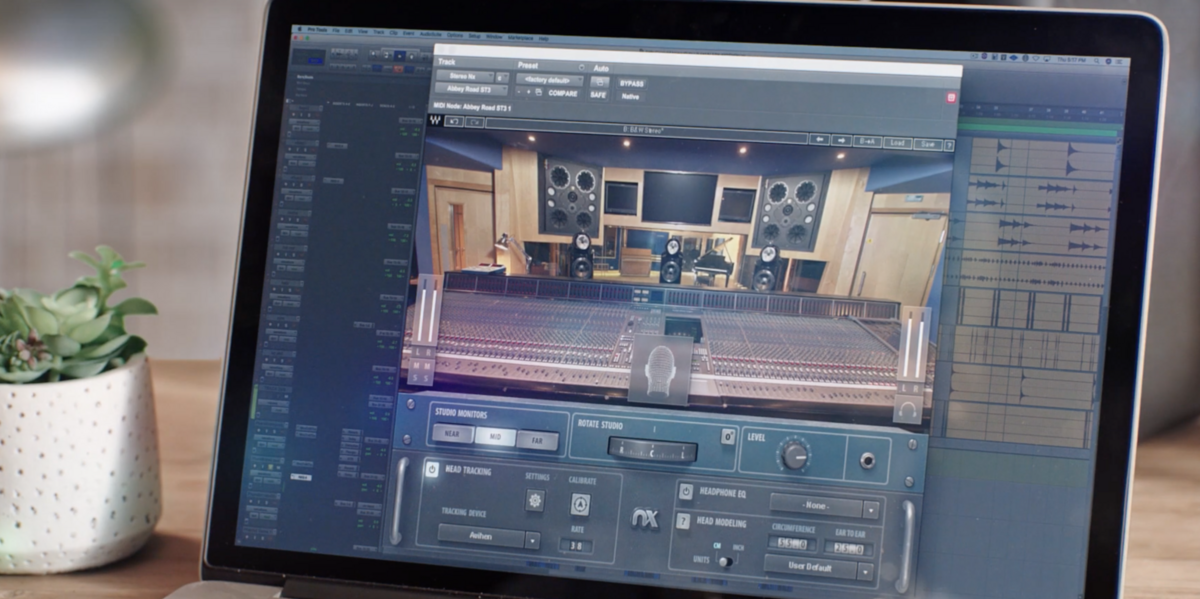Open the Window menu in menu bar
Screen dimensions: 1200x599
[x=494, y=37]
